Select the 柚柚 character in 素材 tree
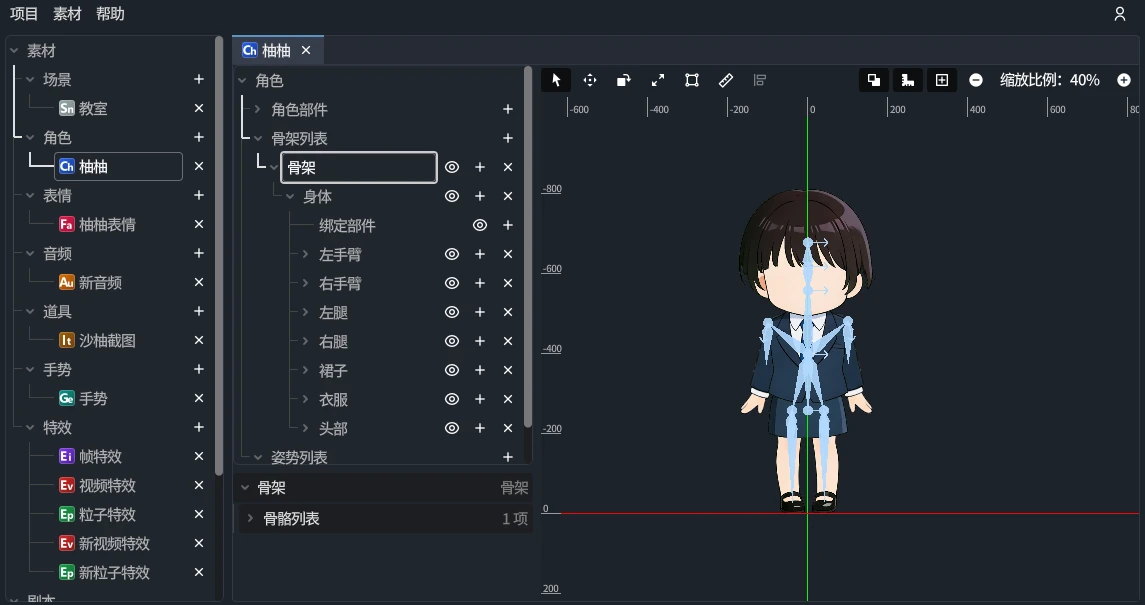 [118, 166]
